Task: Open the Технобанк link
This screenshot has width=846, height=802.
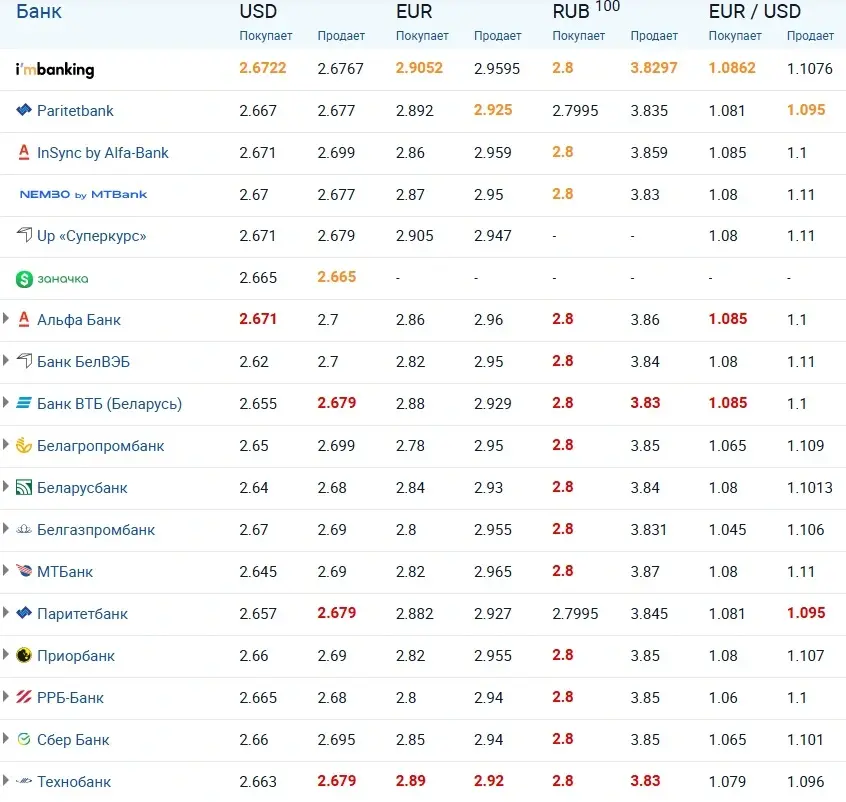Action: tap(74, 782)
